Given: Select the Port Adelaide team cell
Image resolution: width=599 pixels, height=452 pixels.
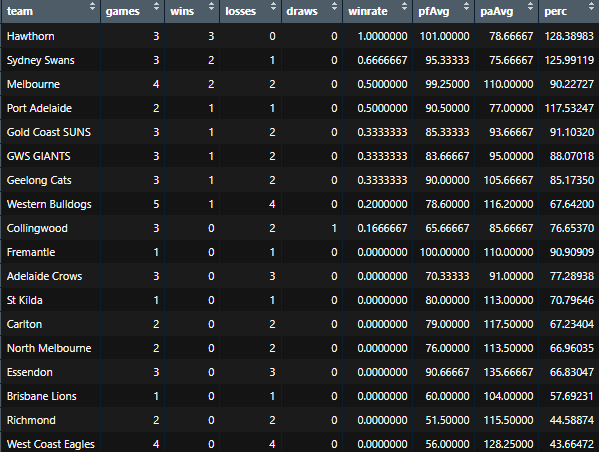Looking at the screenshot, I should coord(50,108).
